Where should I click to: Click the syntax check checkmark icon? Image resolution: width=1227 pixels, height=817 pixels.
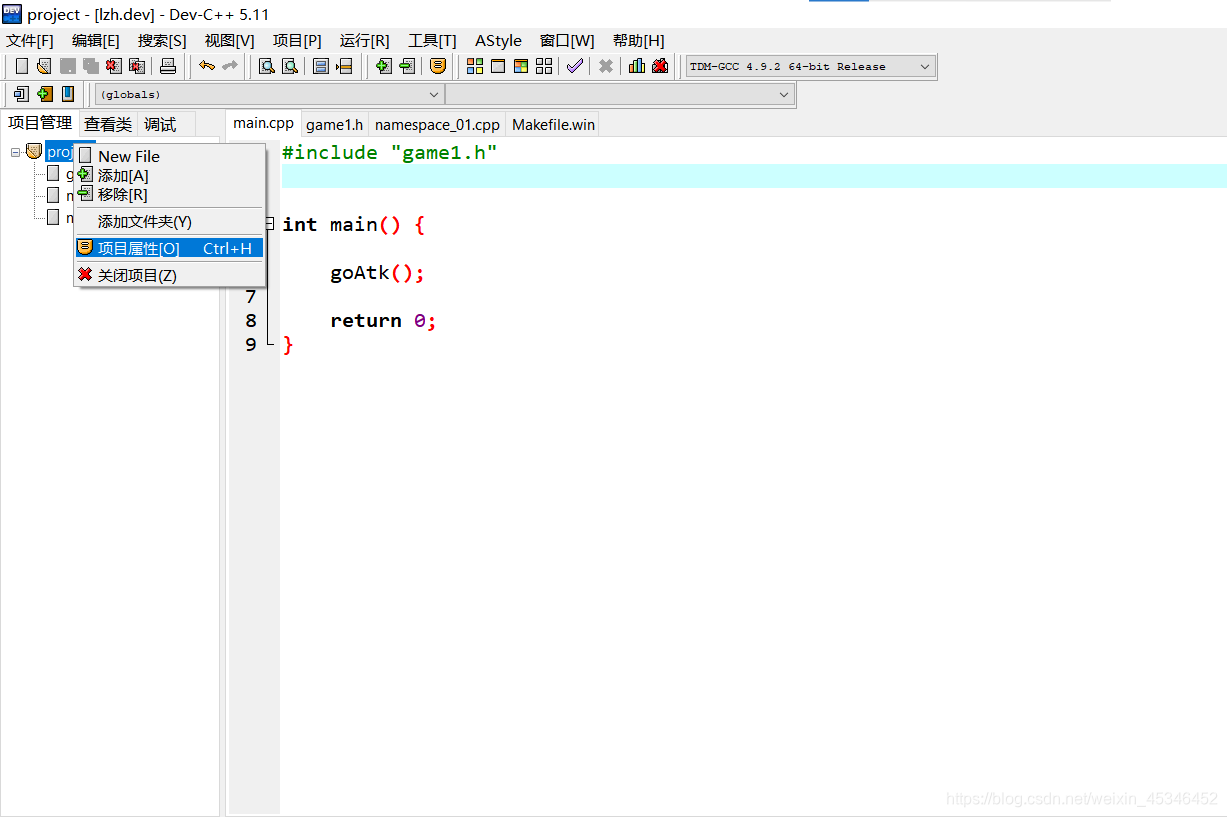click(574, 65)
